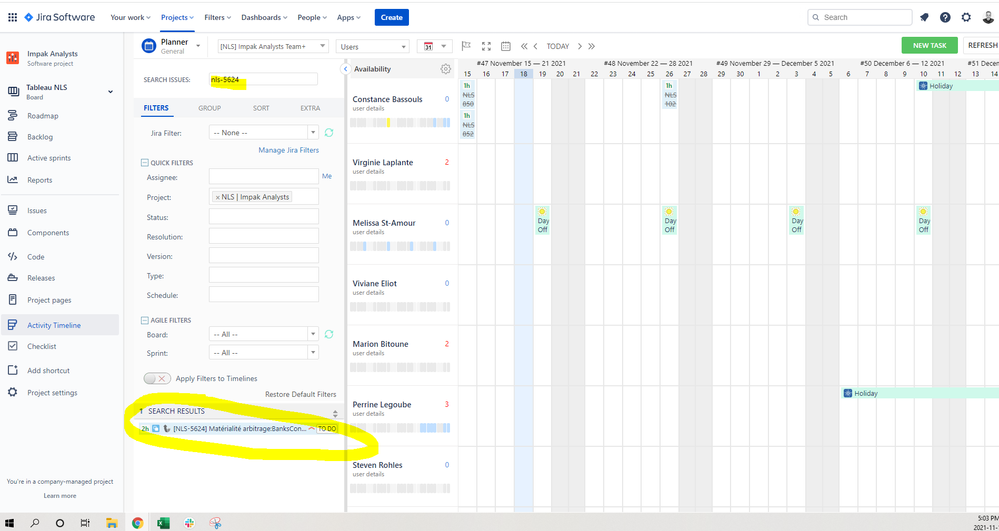Open the [NLS] Impak Analysts Team+ dropdown
Viewport: 999px width, 531px height.
(x=273, y=46)
